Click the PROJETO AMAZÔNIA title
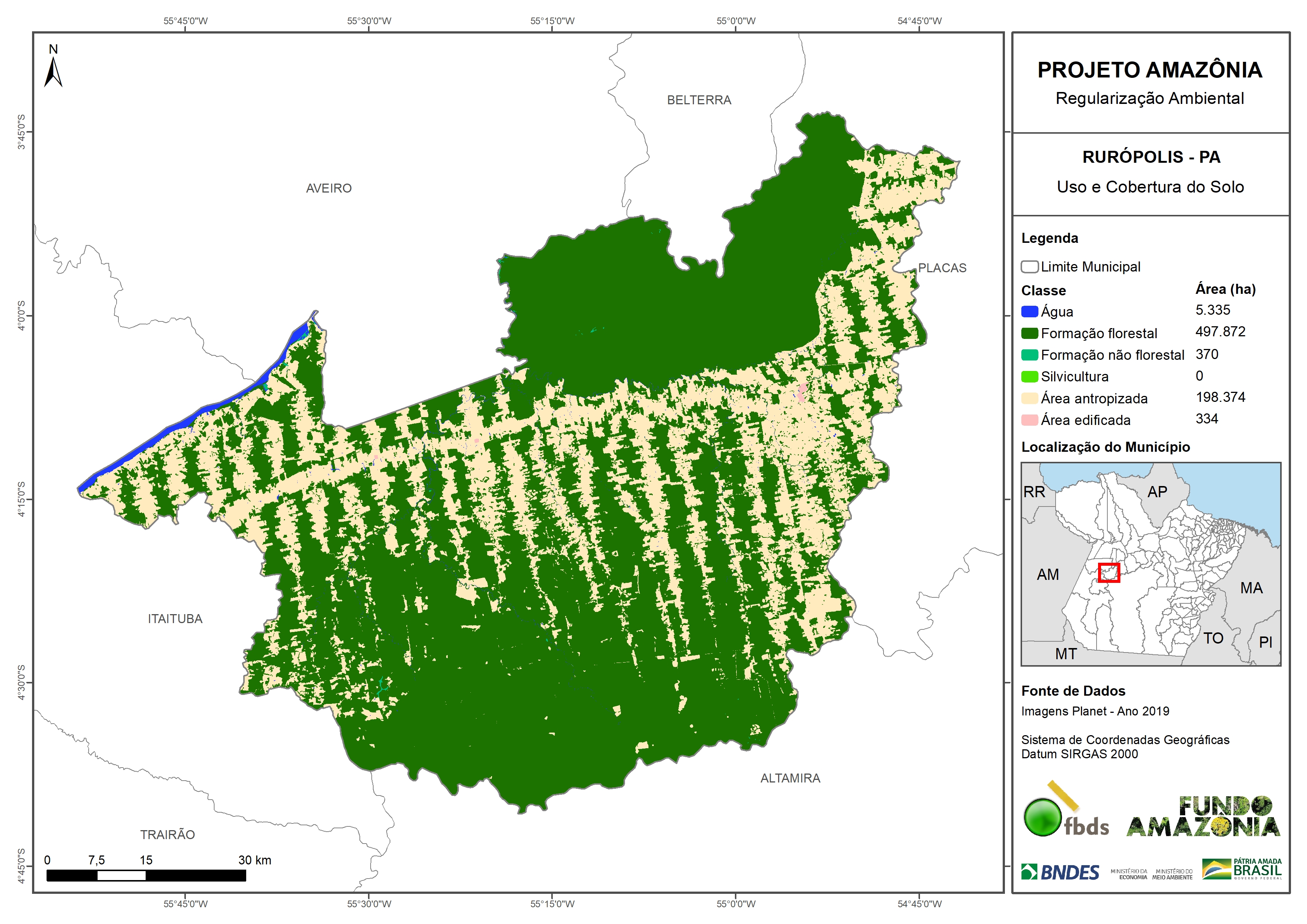 coord(1149,70)
